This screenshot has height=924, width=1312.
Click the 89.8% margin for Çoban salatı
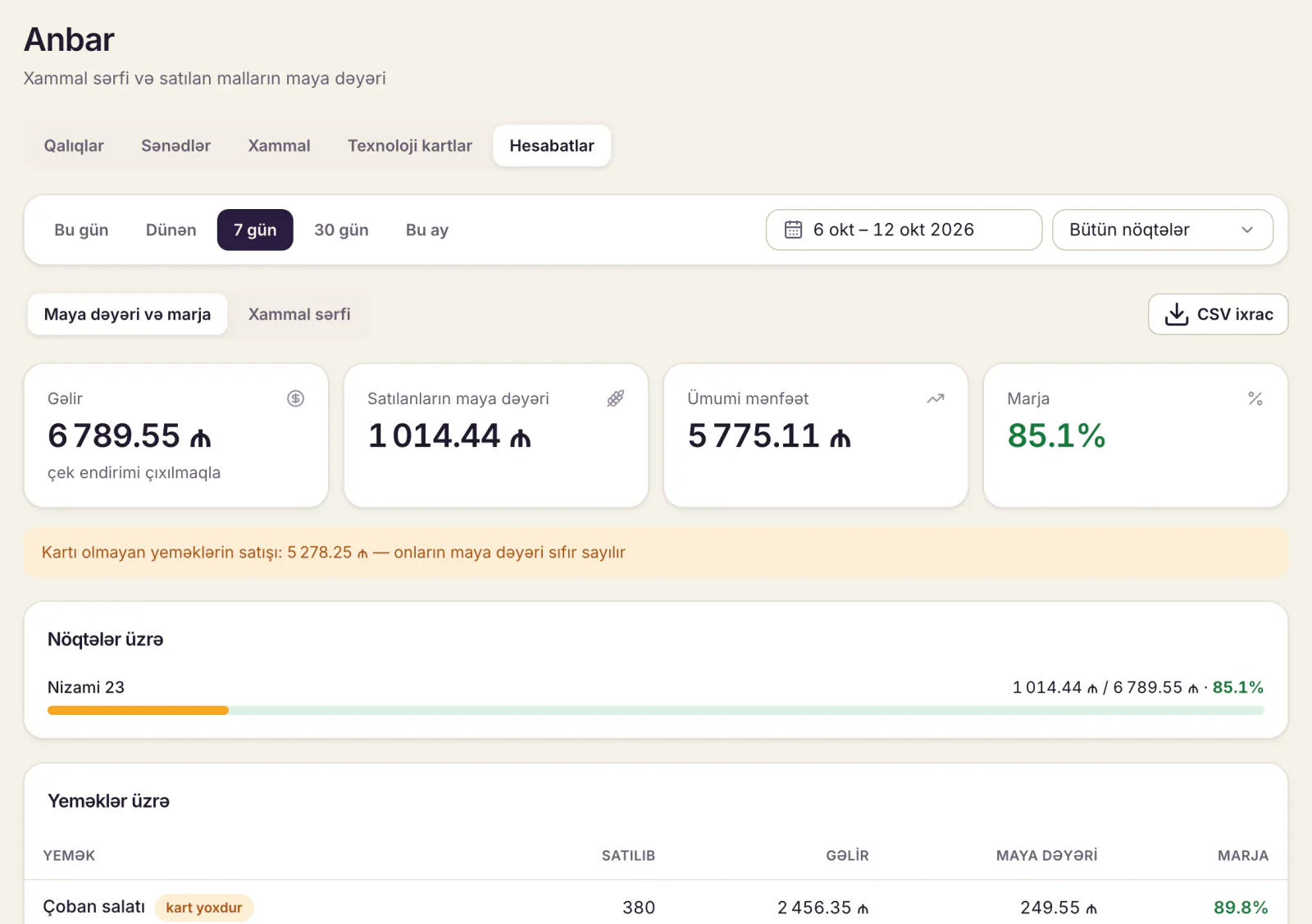coord(1241,908)
